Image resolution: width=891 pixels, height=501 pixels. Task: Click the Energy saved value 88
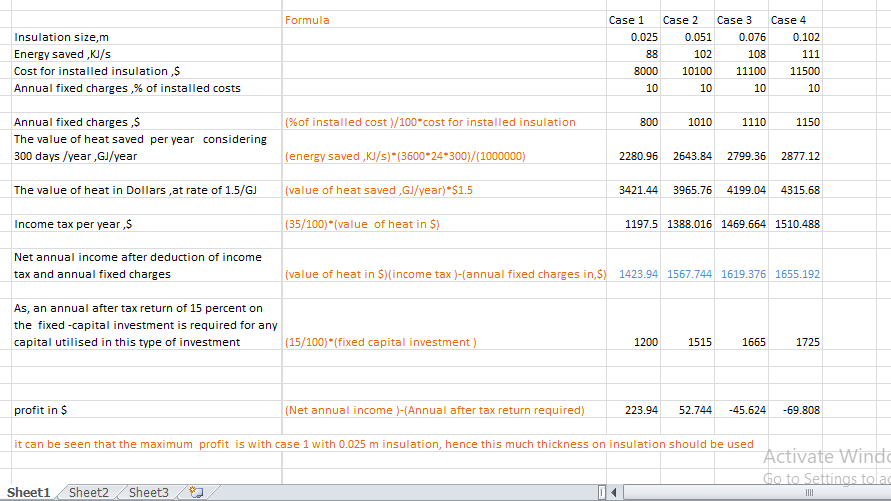(x=650, y=54)
